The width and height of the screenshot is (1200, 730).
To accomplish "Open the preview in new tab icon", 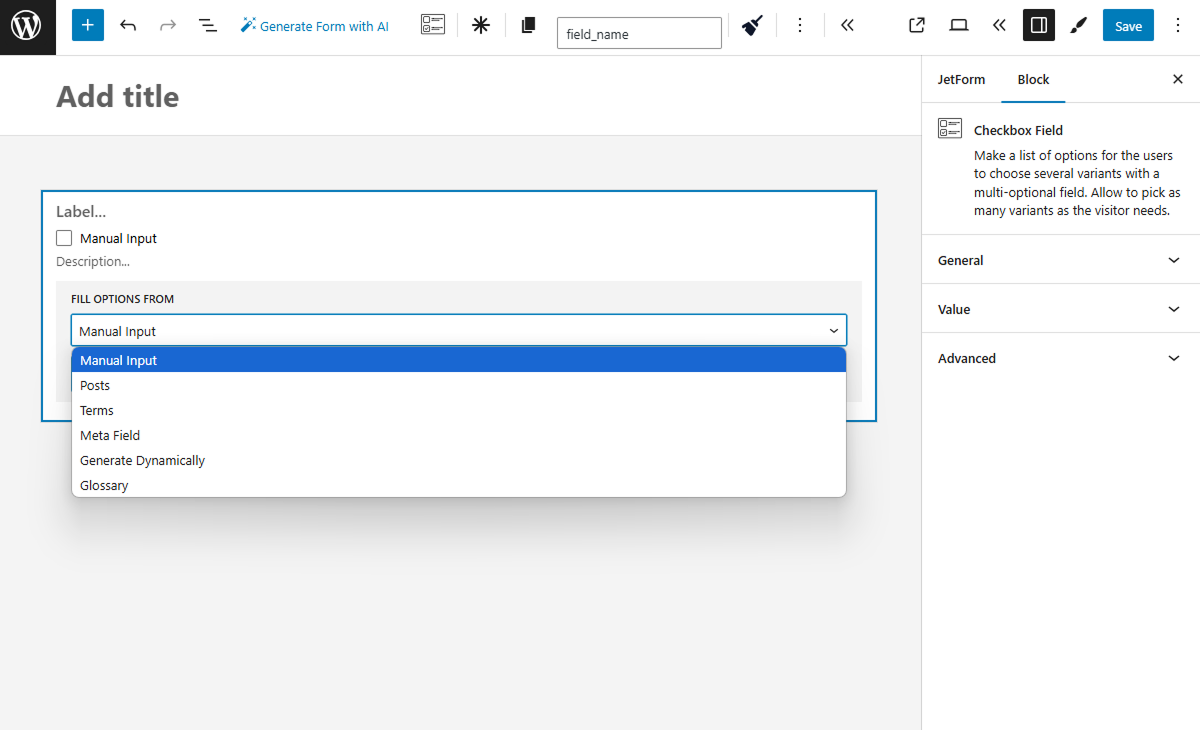I will pos(917,25).
